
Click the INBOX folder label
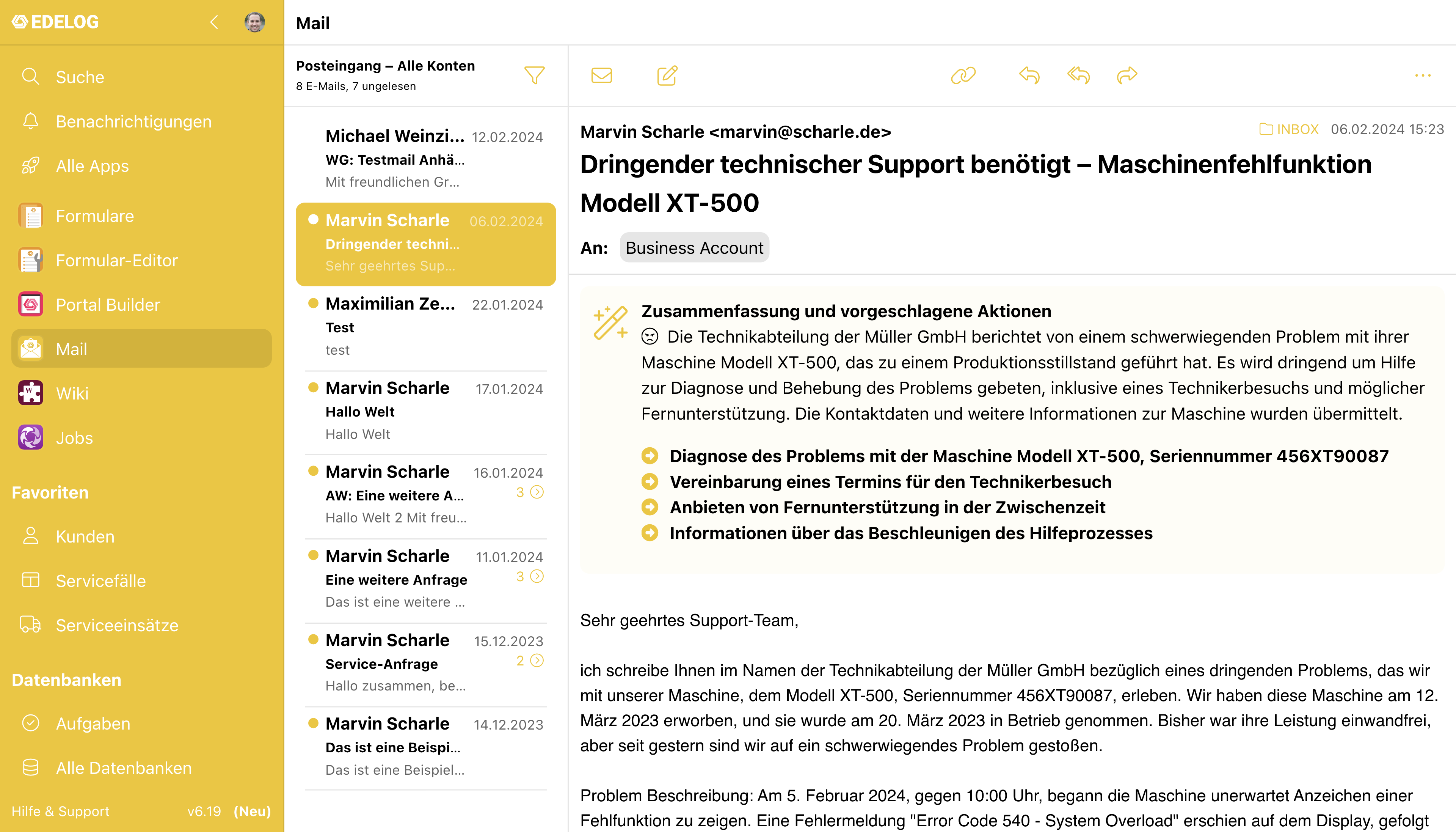[x=1289, y=129]
